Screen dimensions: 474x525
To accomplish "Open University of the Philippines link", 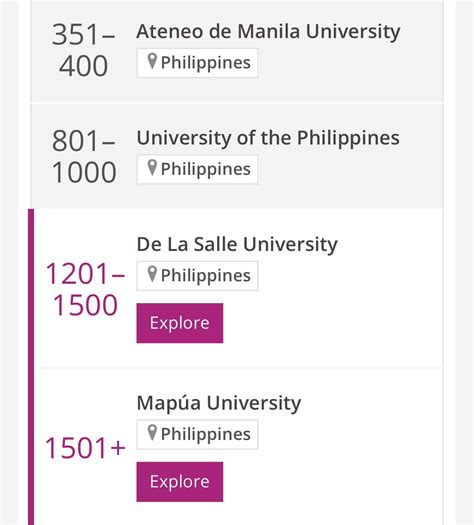I will point(268,138).
